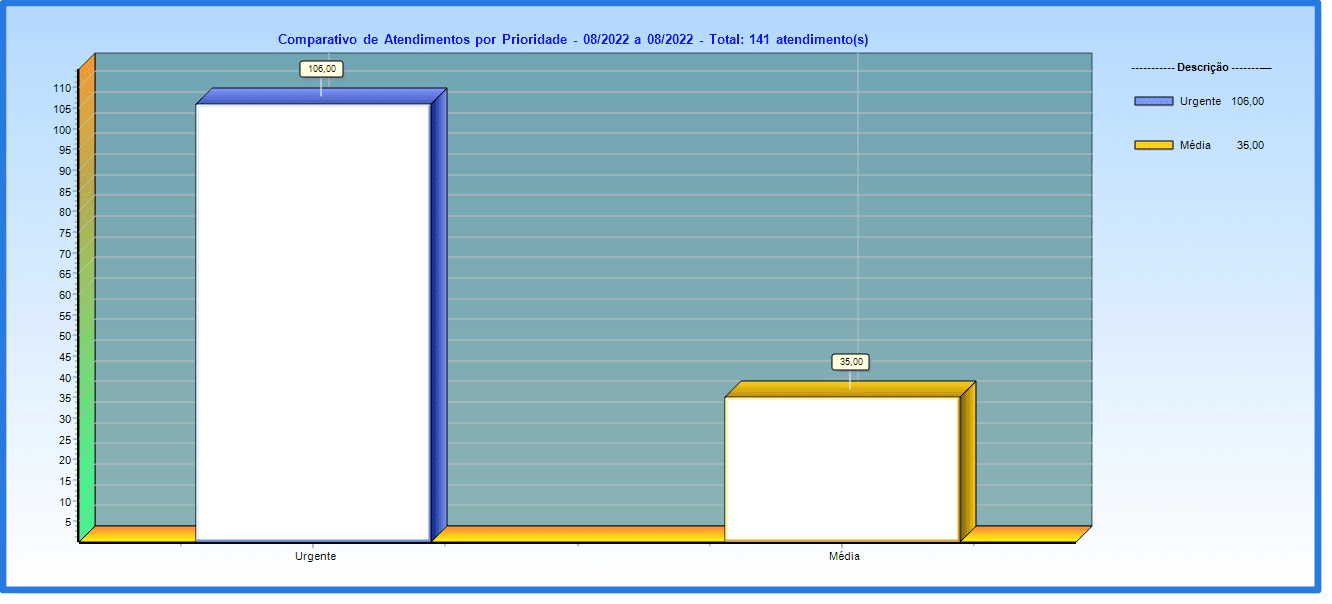The image size is (1332, 604).
Task: Click the chart title Comparativo de Atendimentos
Action: pos(573,39)
